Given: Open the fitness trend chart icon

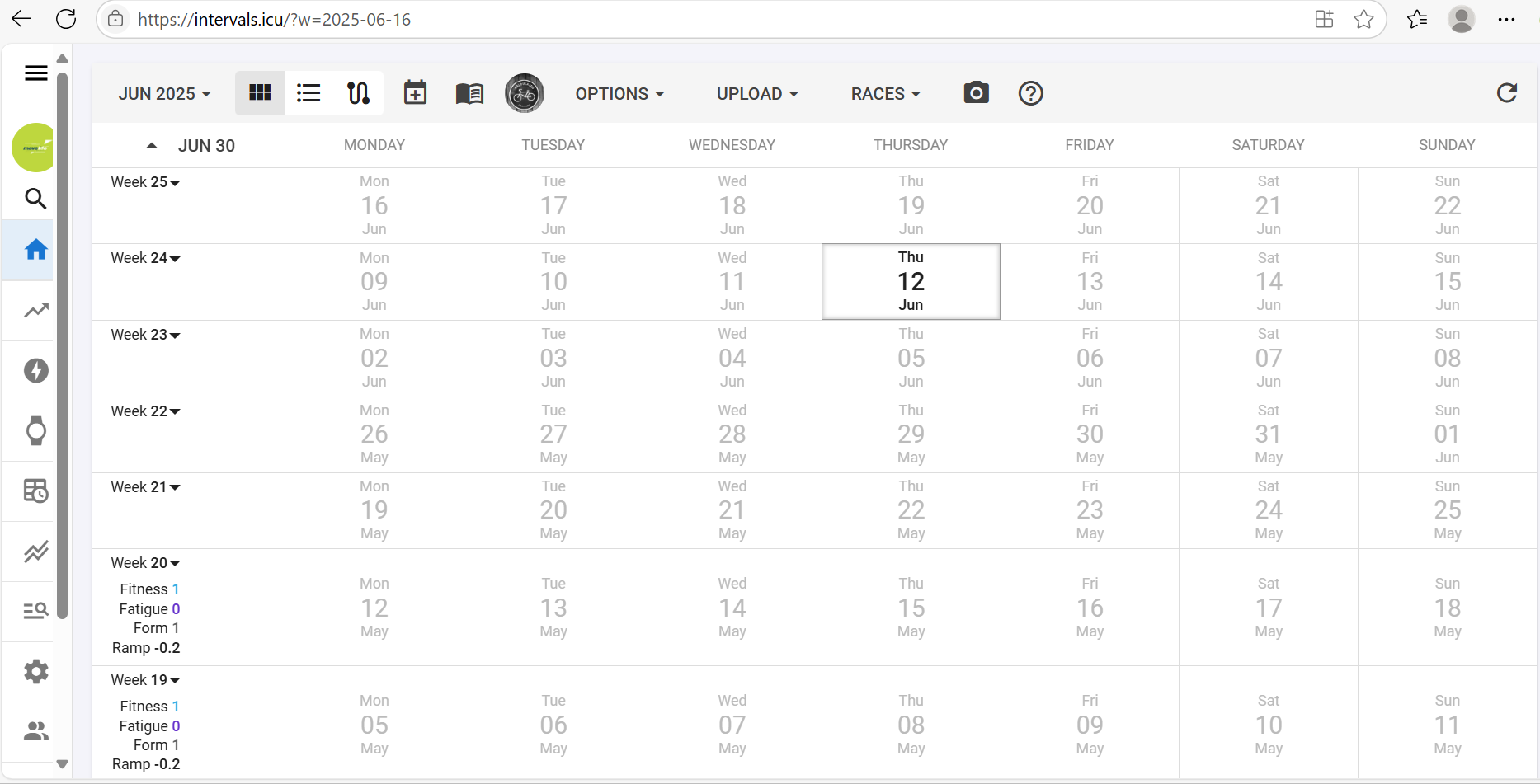Looking at the screenshot, I should [35, 311].
